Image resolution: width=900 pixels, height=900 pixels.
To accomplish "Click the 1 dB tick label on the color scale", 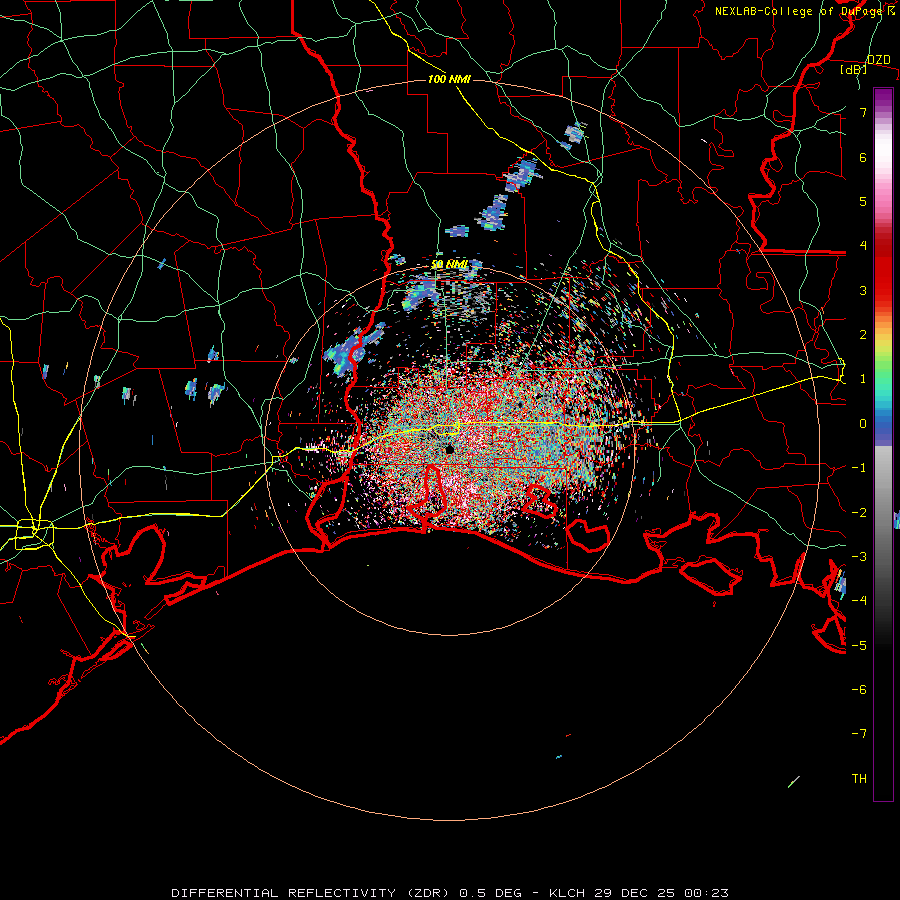I will pos(863,379).
